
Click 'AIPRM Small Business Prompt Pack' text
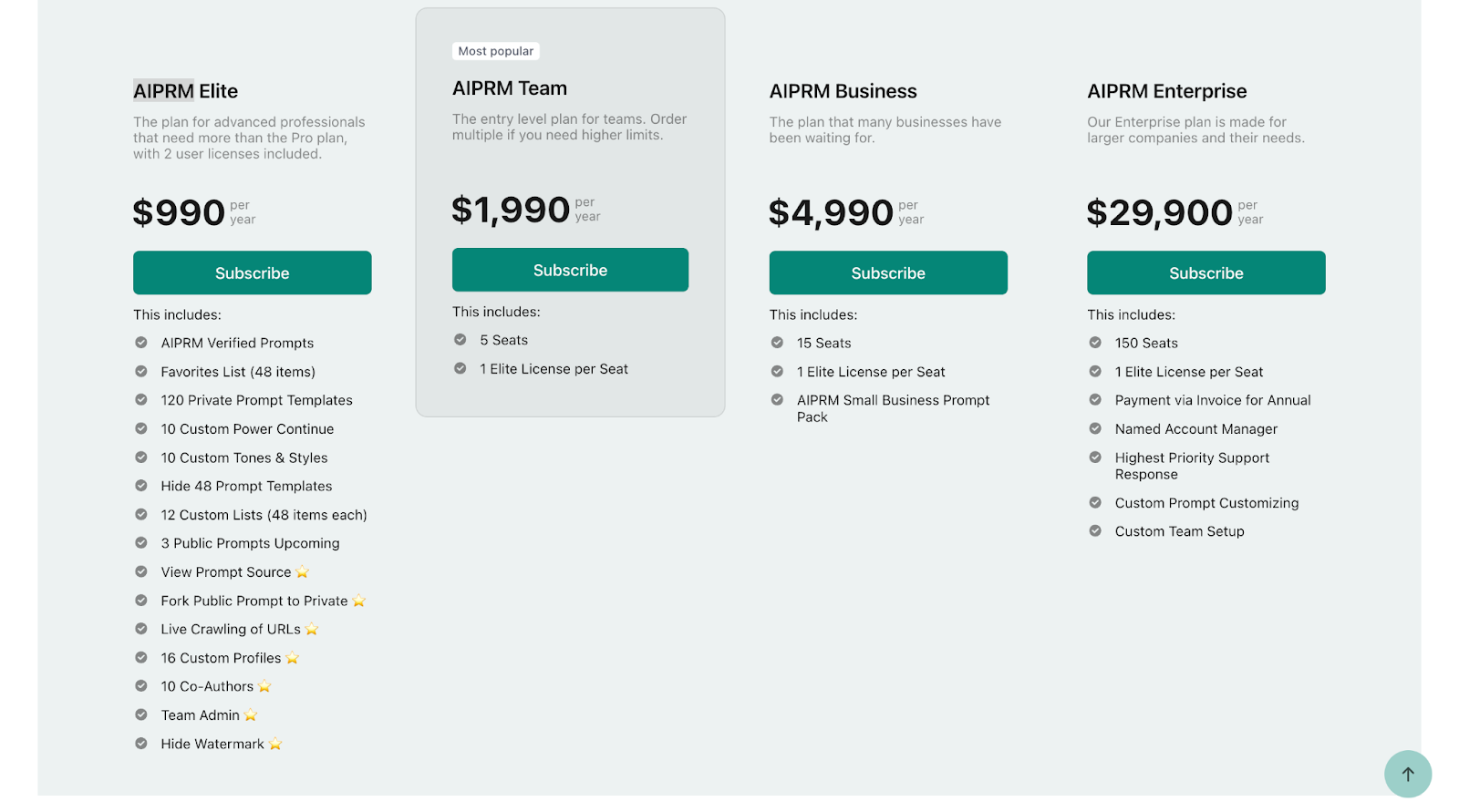click(893, 408)
